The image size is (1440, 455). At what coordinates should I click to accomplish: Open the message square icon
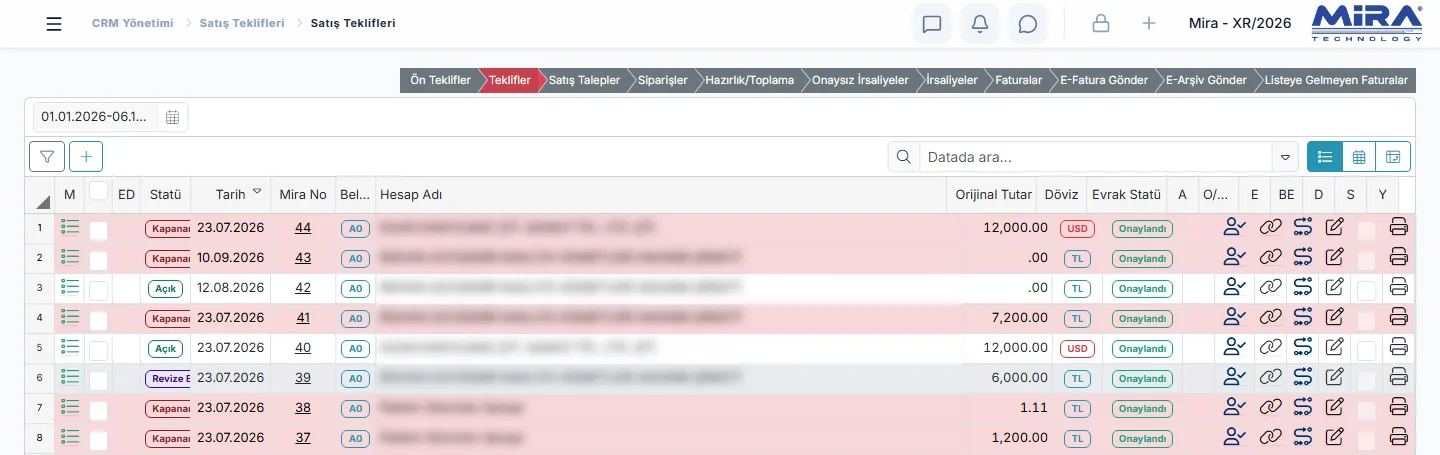coord(932,23)
